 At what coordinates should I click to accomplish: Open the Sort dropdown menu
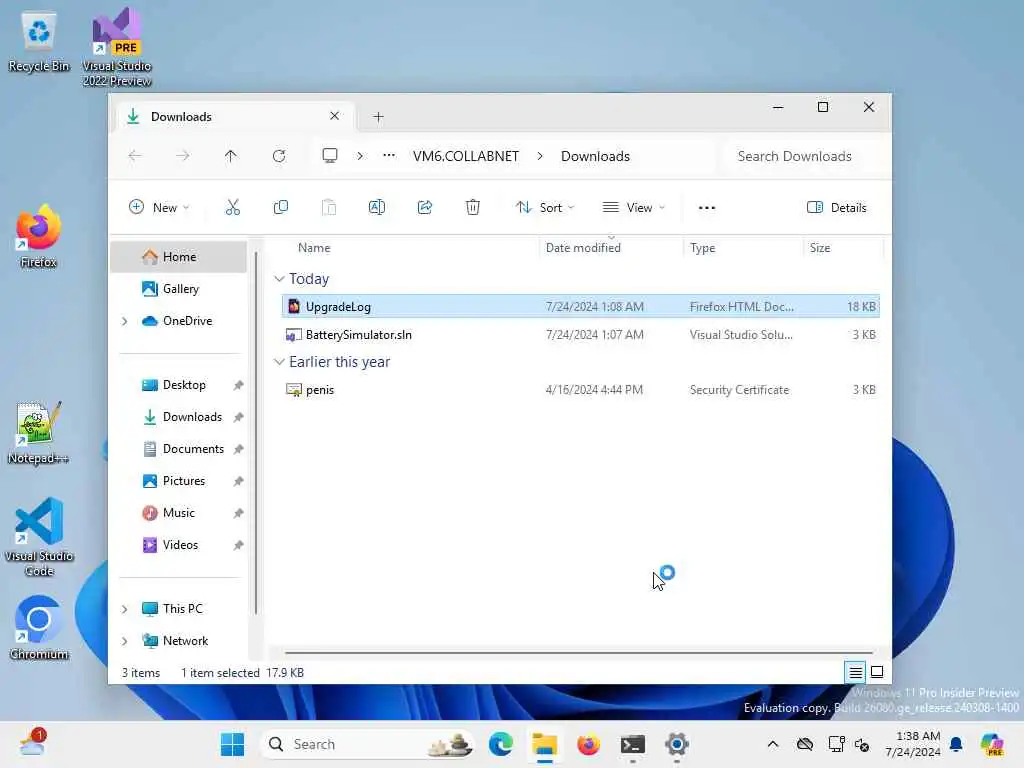545,208
